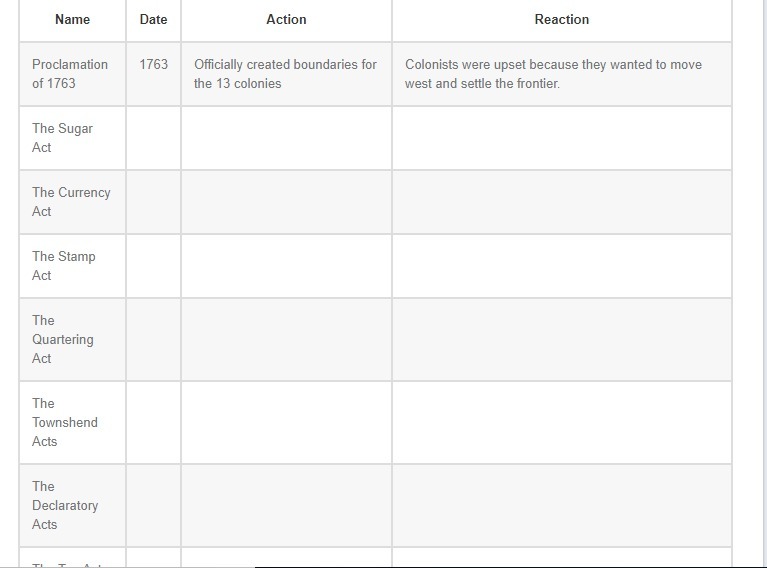
Task: Click the Action cell for The Quartering Act
Action: point(286,339)
